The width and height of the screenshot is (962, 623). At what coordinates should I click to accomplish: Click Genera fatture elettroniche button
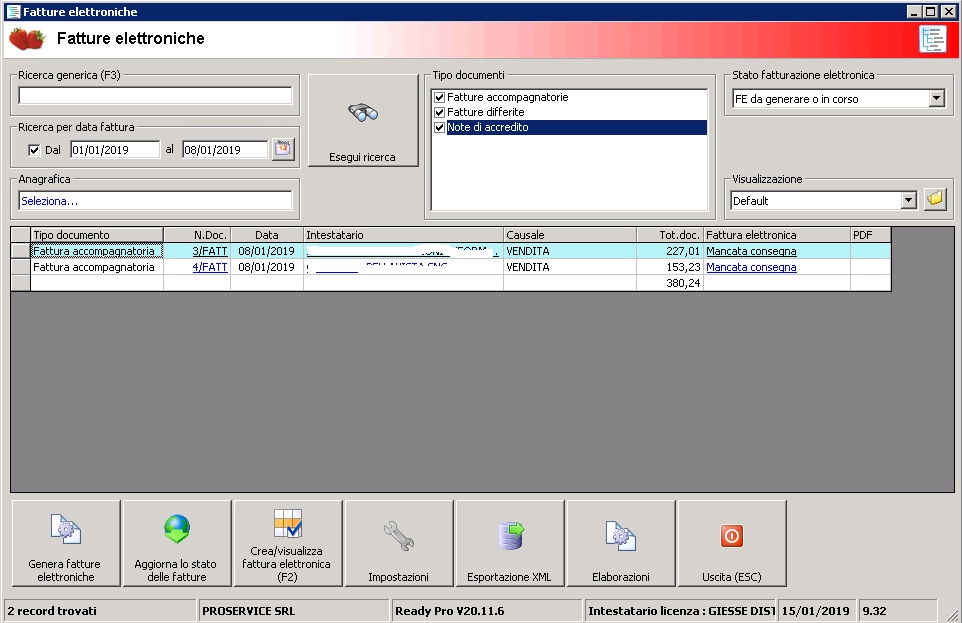66,543
